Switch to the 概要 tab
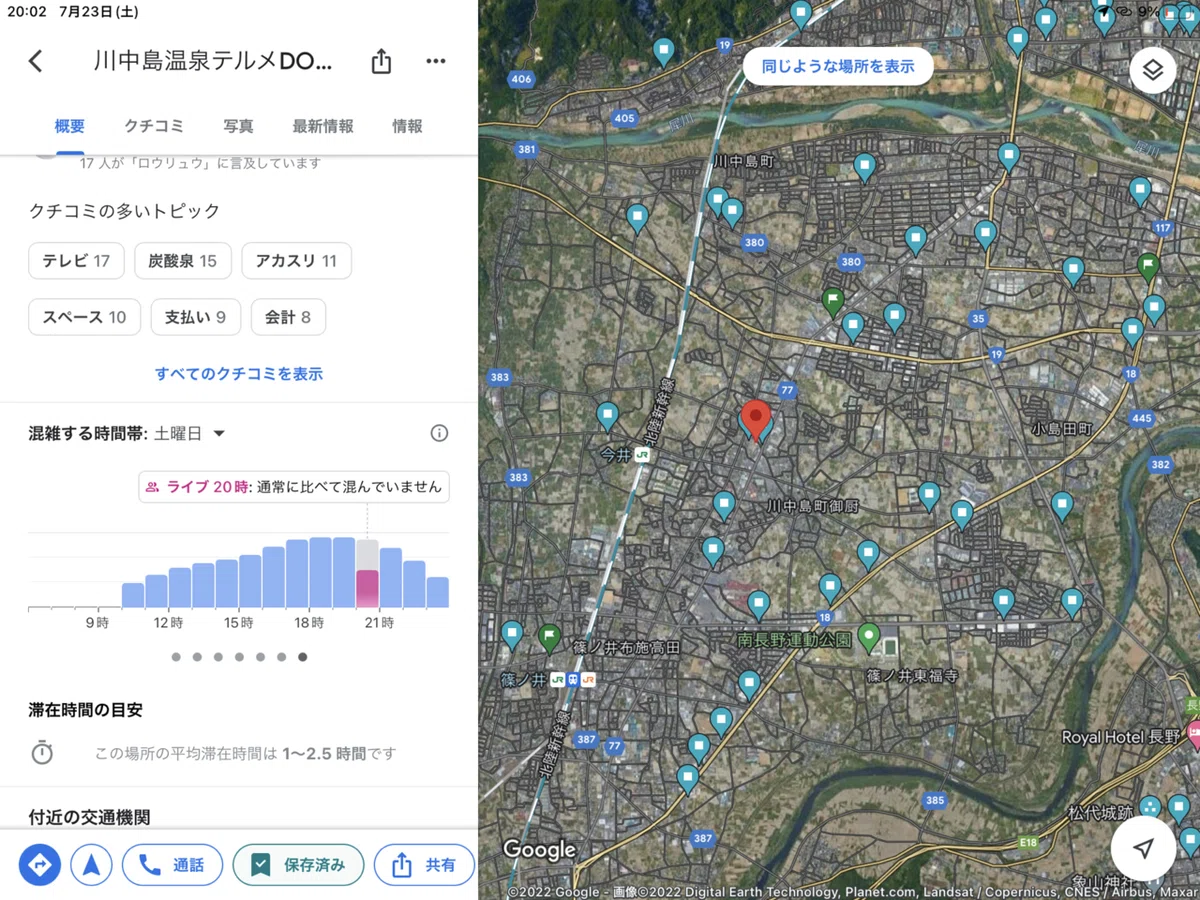 [x=70, y=126]
